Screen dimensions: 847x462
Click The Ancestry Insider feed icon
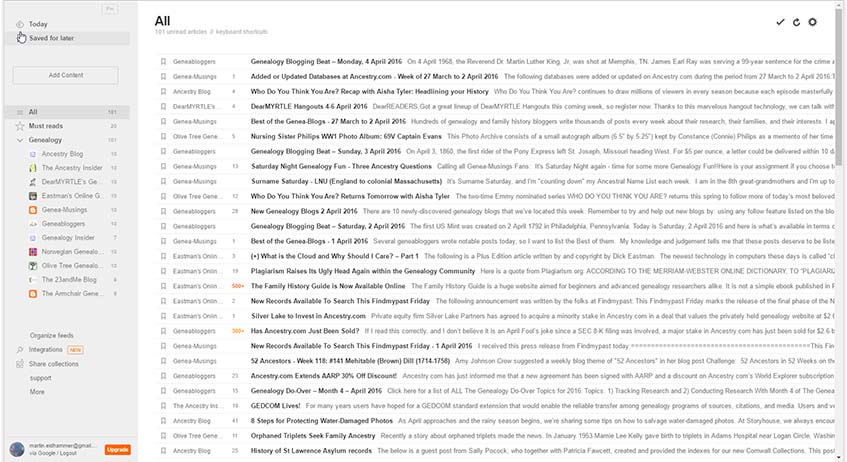coord(32,168)
